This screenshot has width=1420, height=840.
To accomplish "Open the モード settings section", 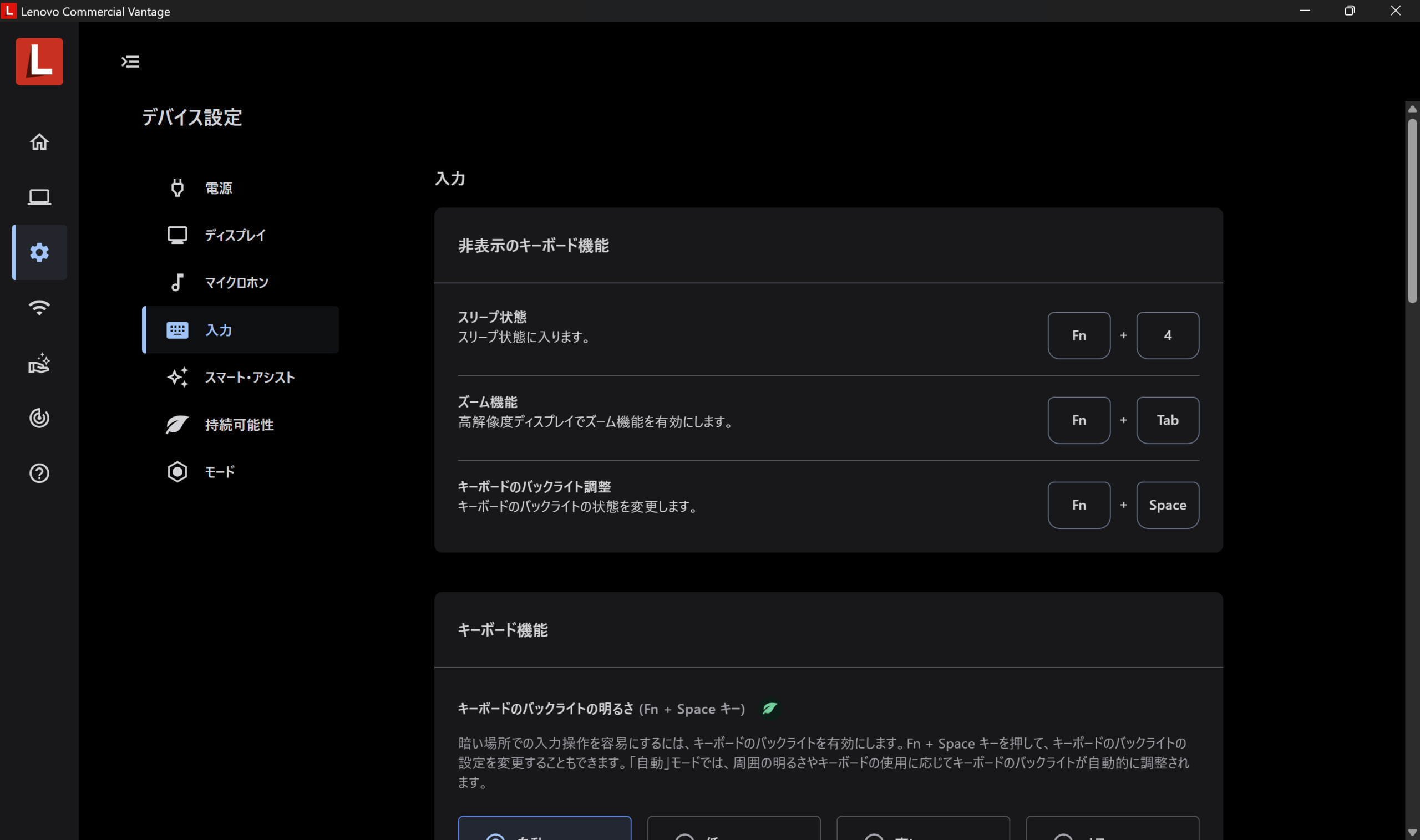I will pyautogui.click(x=220, y=472).
